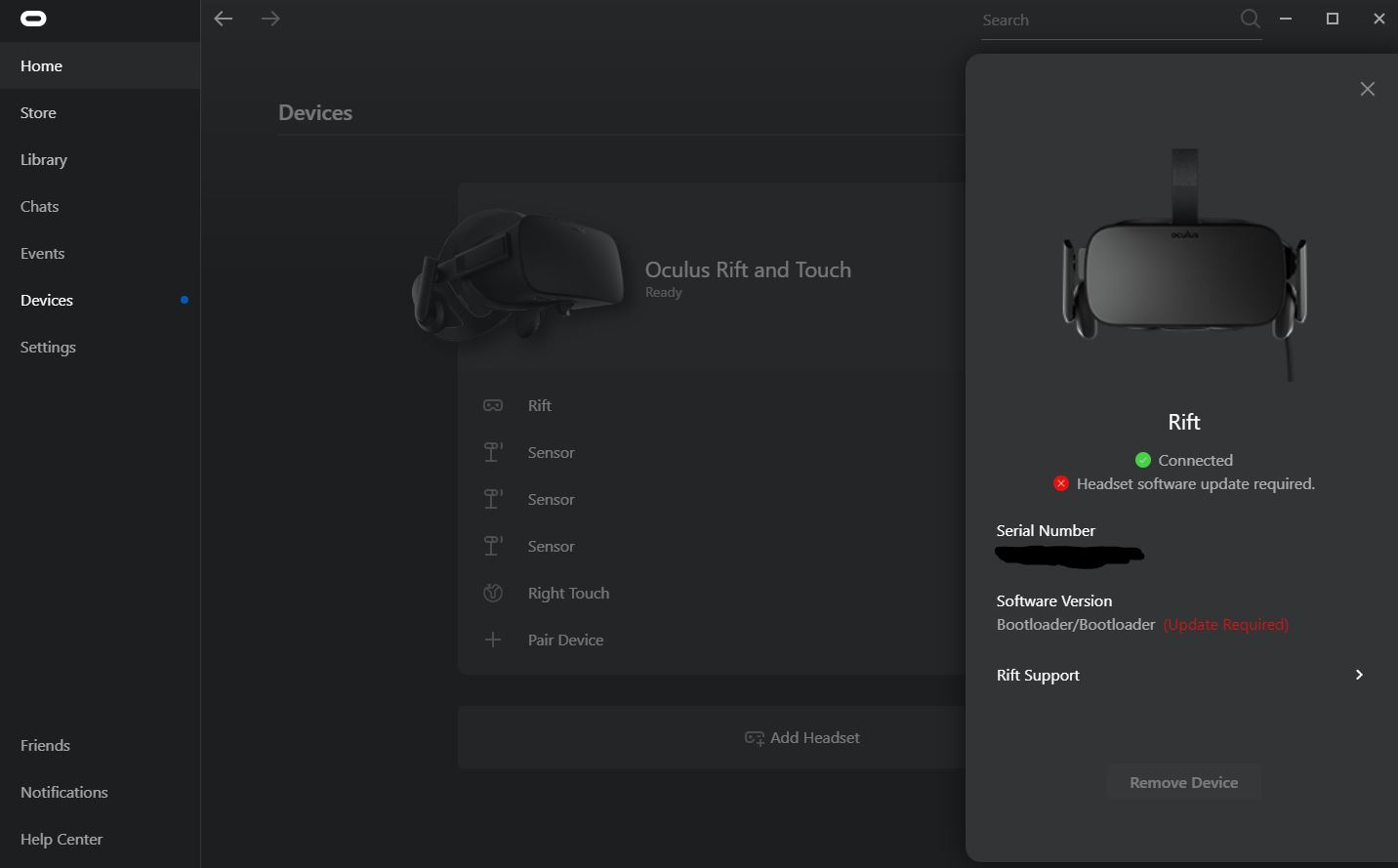Open Friends in sidebar
This screenshot has width=1398, height=868.
click(x=100, y=745)
